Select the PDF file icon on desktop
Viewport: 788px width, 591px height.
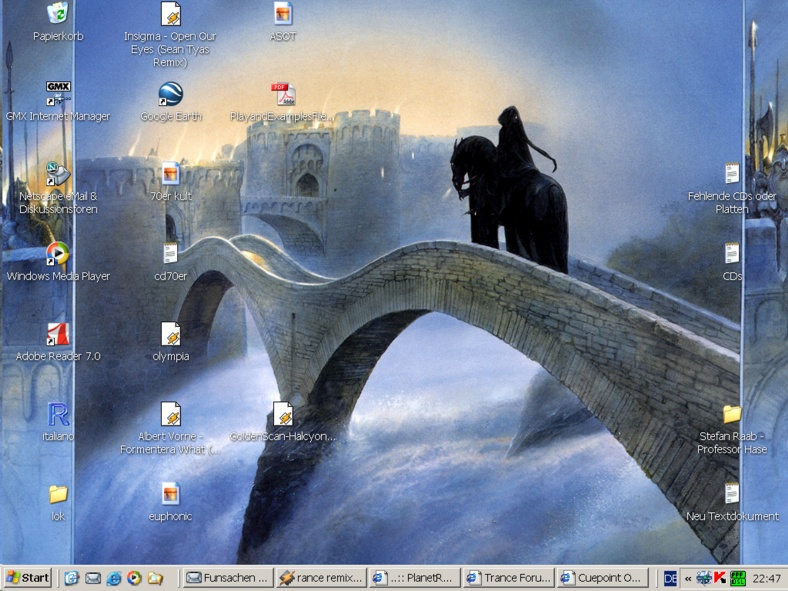[283, 95]
